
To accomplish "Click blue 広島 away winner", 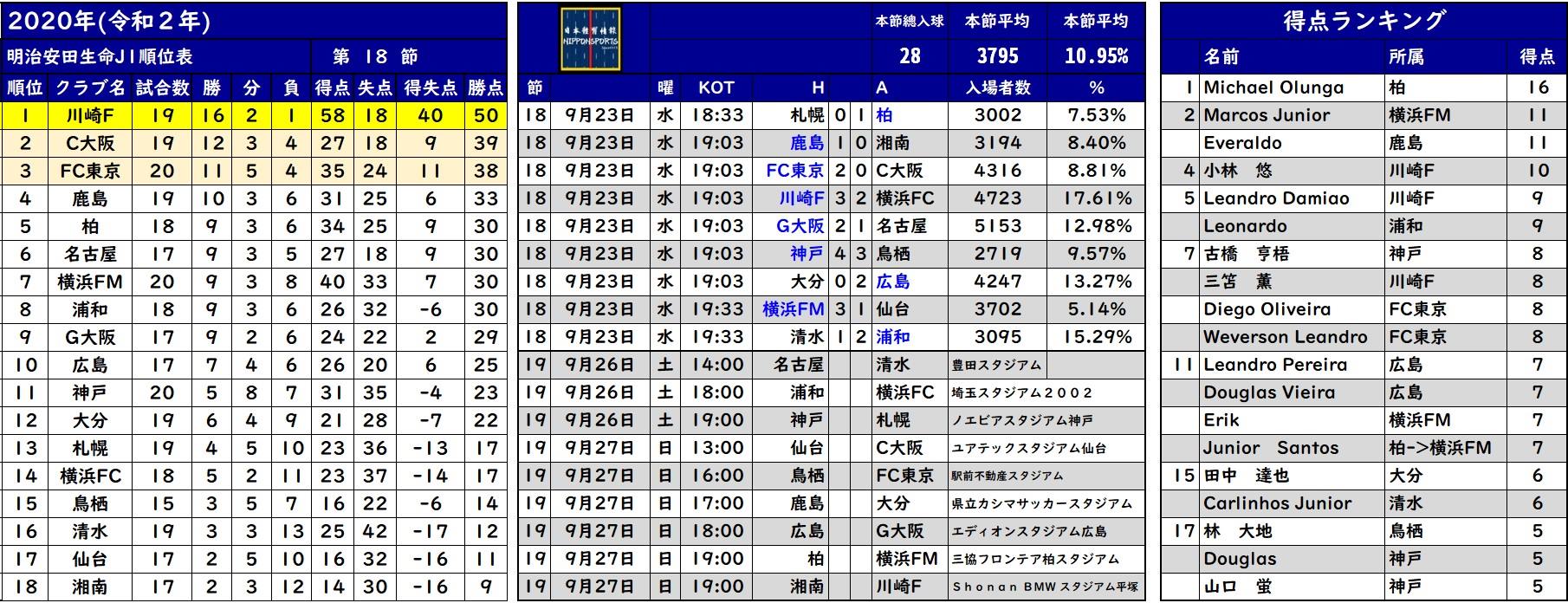I will click(x=892, y=282).
